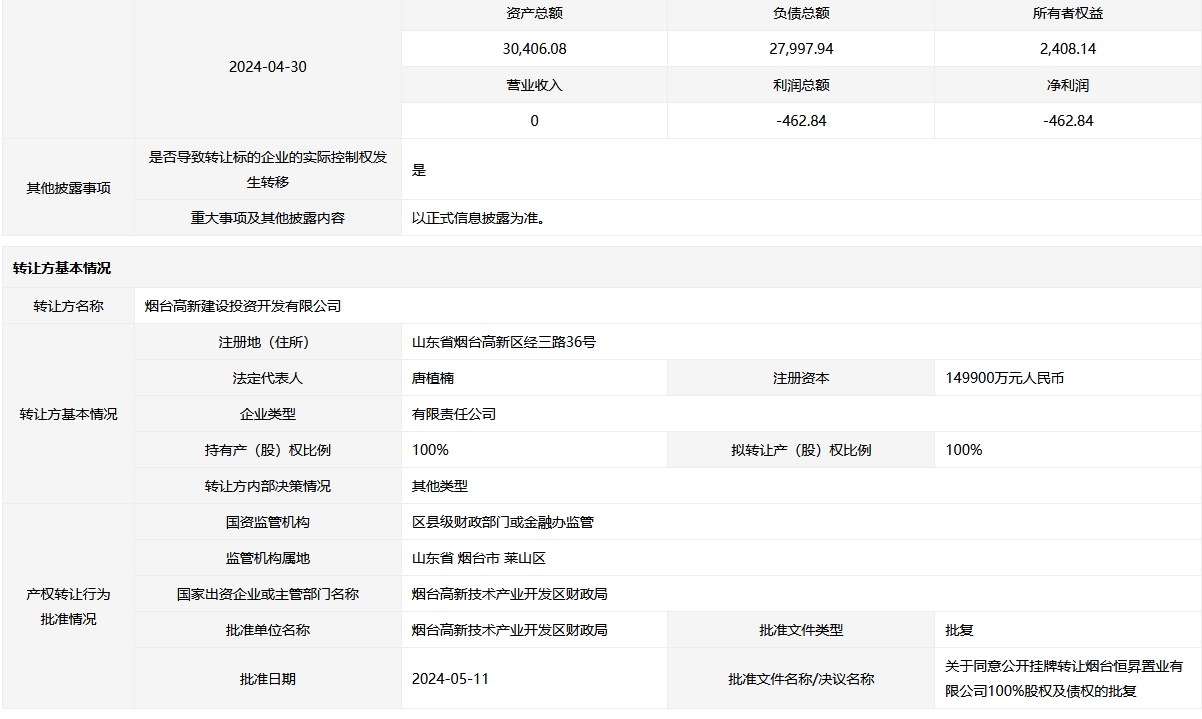This screenshot has height=719, width=1202.
Task: Select approval date 2024-05-11
Action: point(451,679)
